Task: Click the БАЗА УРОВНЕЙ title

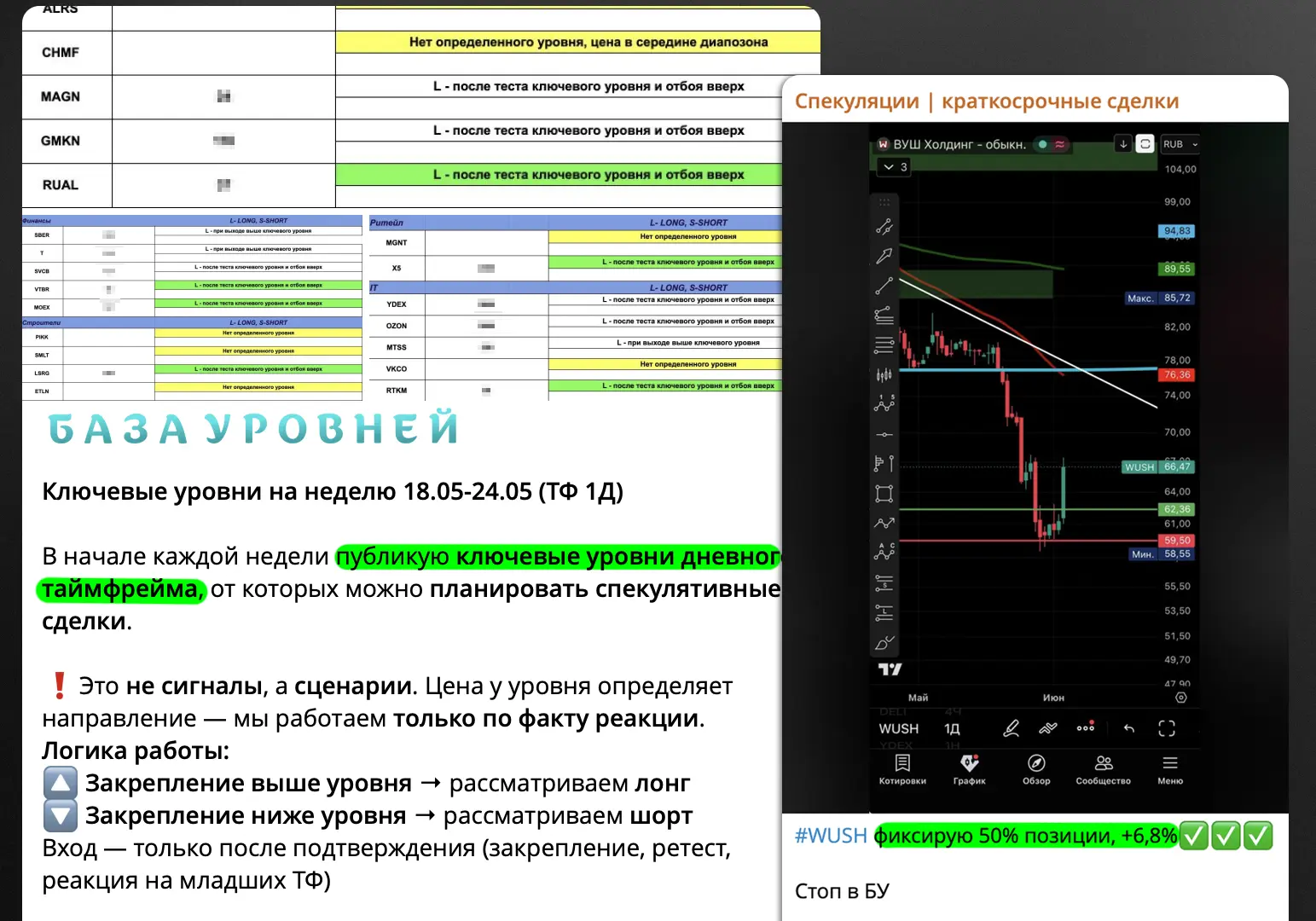Action: click(x=253, y=428)
